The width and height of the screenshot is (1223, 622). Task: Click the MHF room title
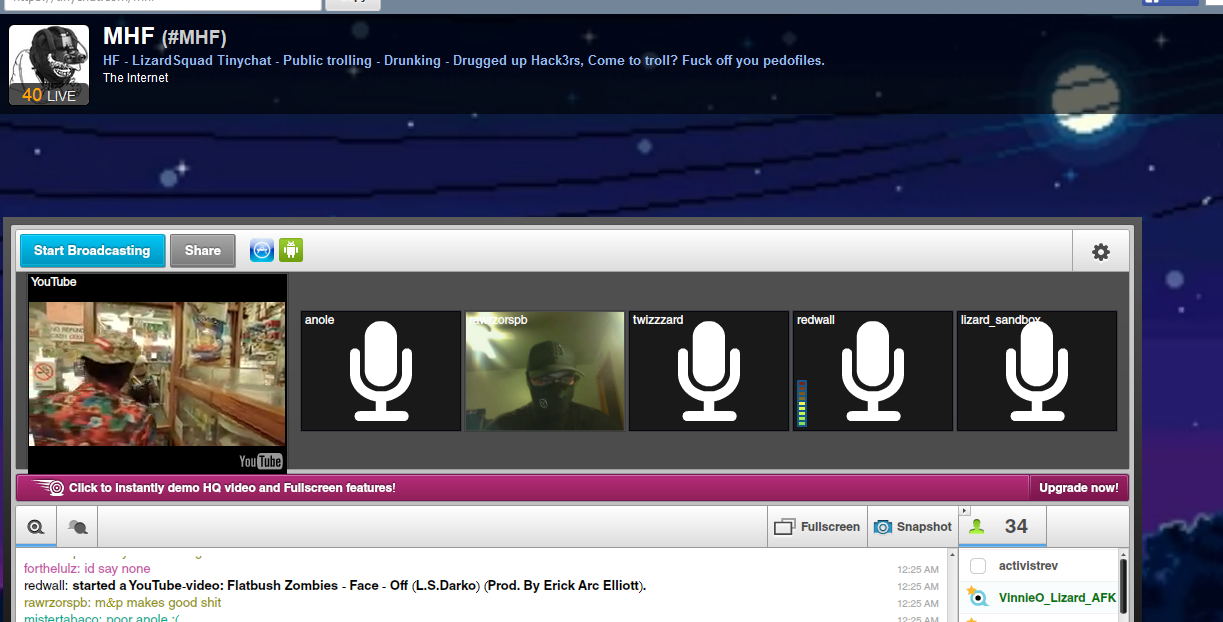click(165, 38)
